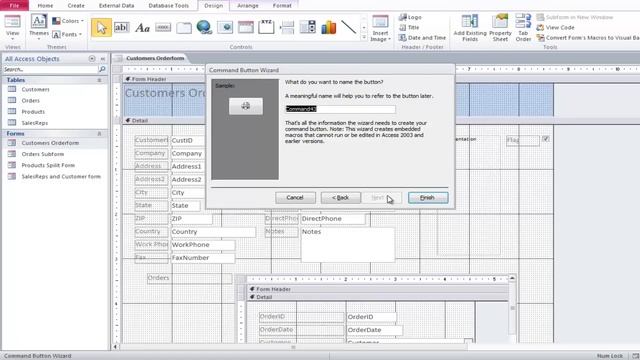Select the Products table
The width and height of the screenshot is (640, 360).
[33, 111]
